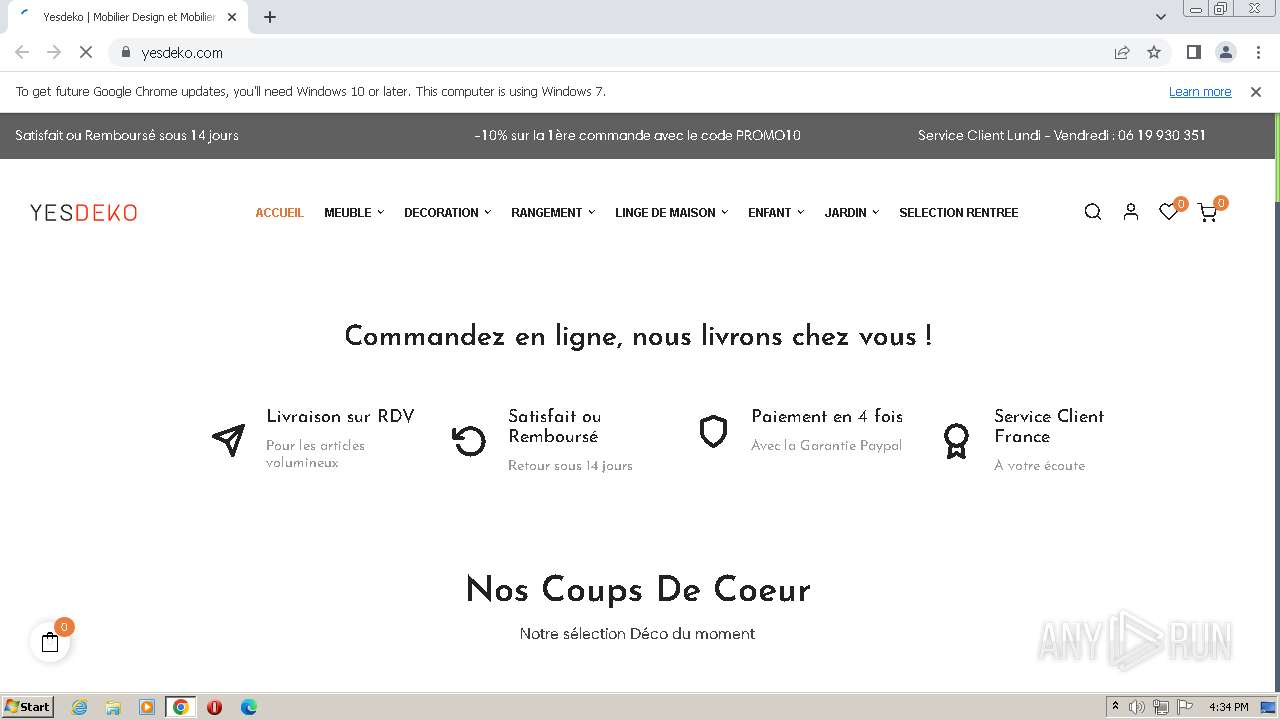Share this page via the share icon
This screenshot has height=720, width=1280.
(x=1122, y=52)
